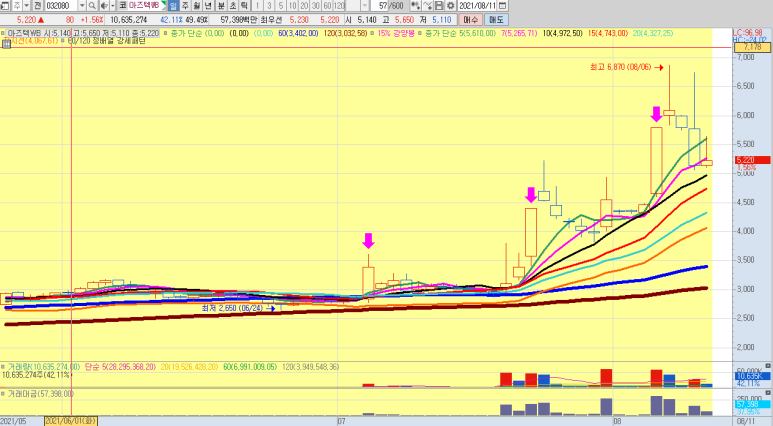The image size is (773, 426).
Task: Click the 7,178 price label on the price axis
Action: coord(751,47)
